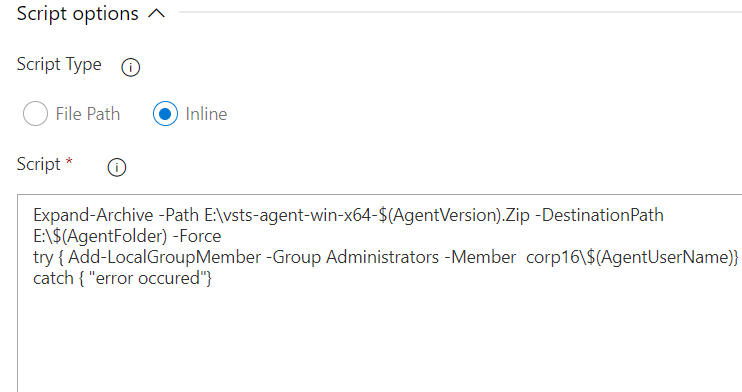This screenshot has width=742, height=392.
Task: Click the Inline option label
Action: [206, 114]
